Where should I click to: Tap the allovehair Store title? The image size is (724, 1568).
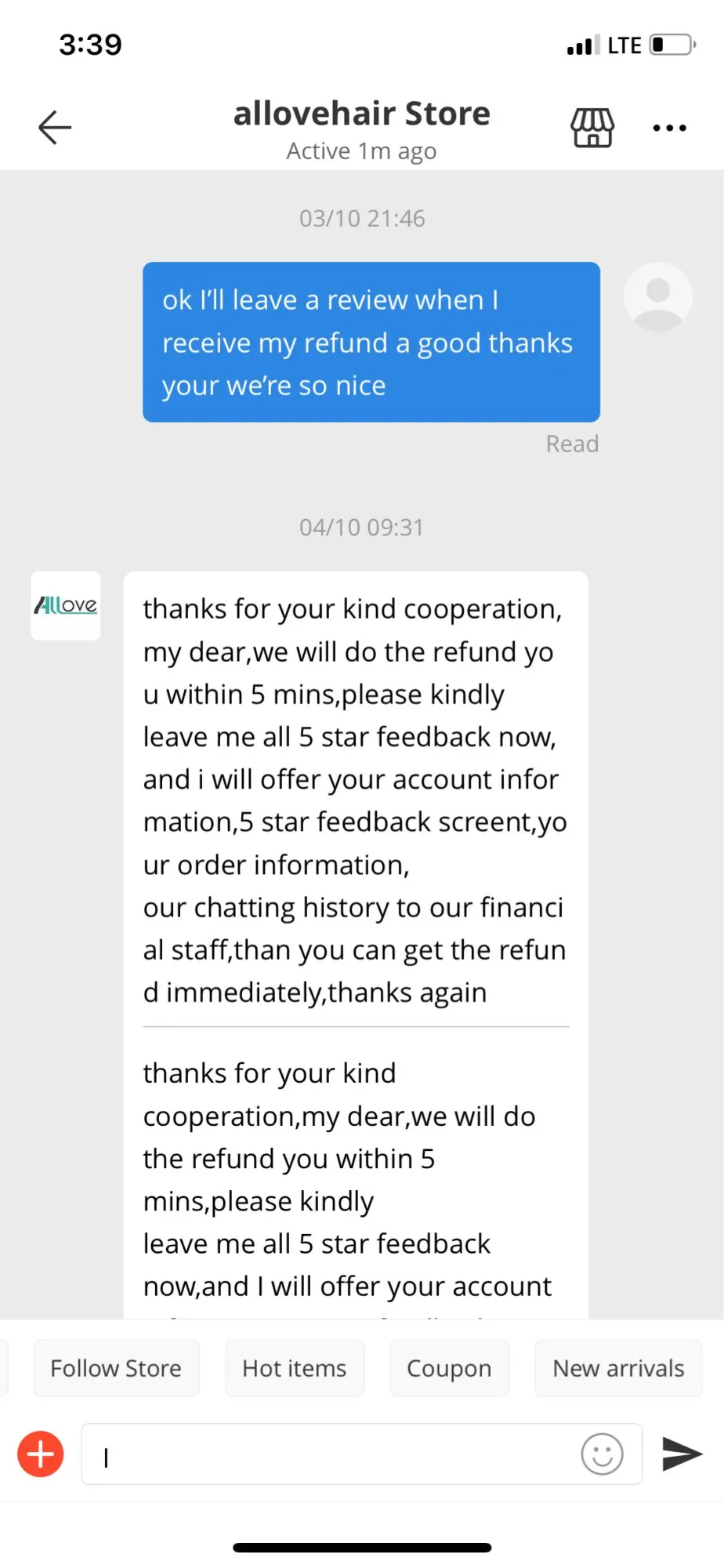point(362,114)
